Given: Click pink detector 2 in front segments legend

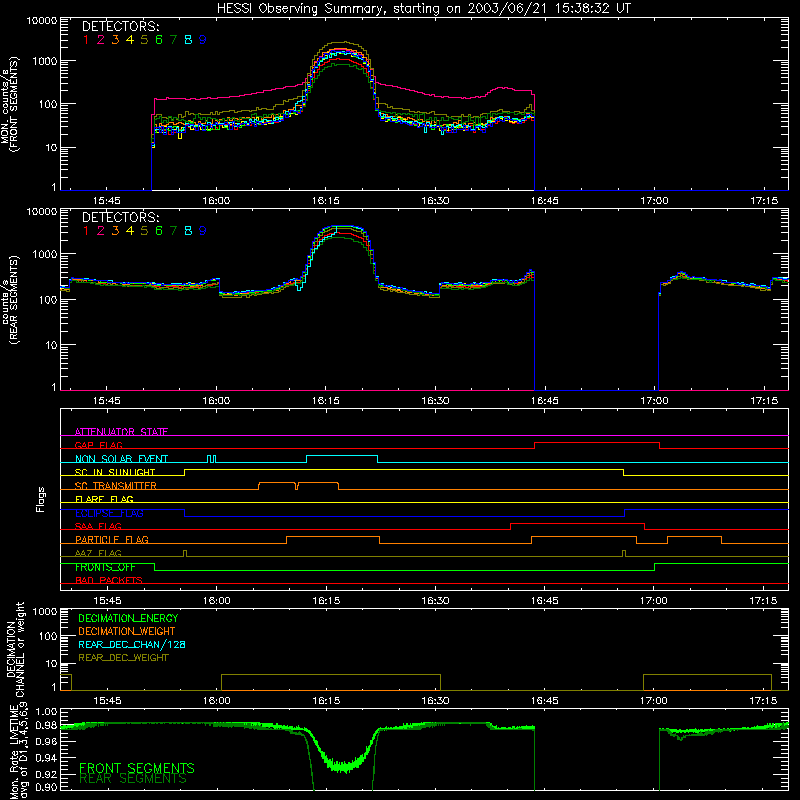Looking at the screenshot, I should 101,40.
